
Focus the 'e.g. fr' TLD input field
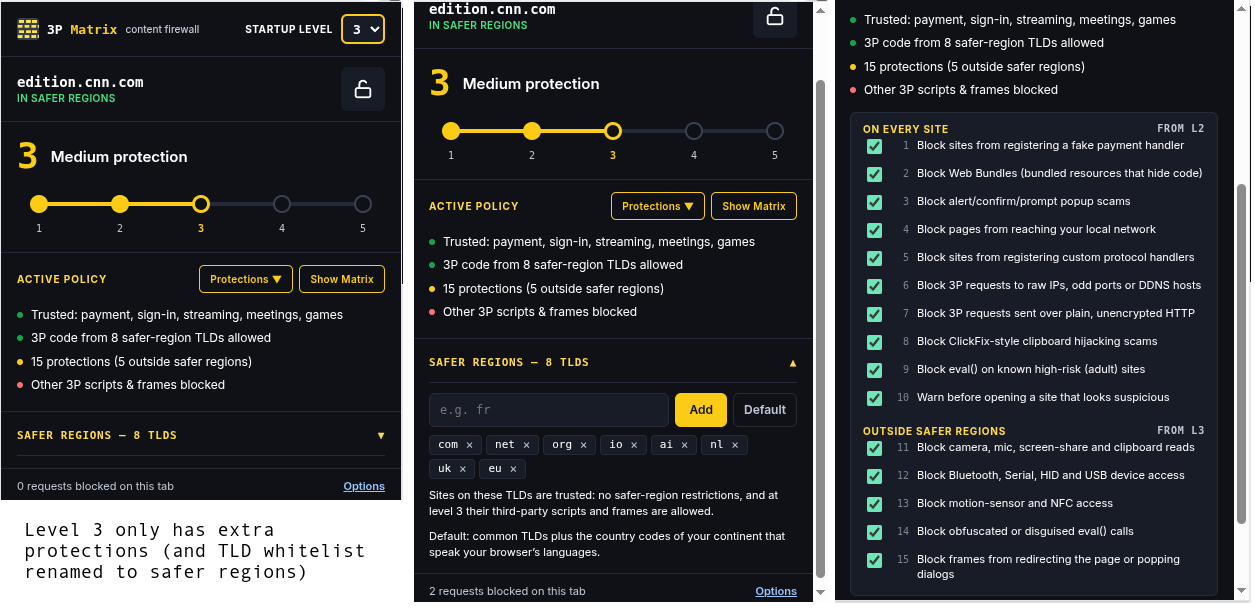pos(549,410)
